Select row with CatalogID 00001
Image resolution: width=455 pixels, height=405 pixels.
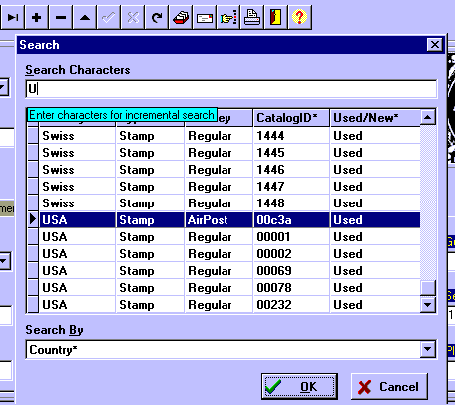coord(223,237)
